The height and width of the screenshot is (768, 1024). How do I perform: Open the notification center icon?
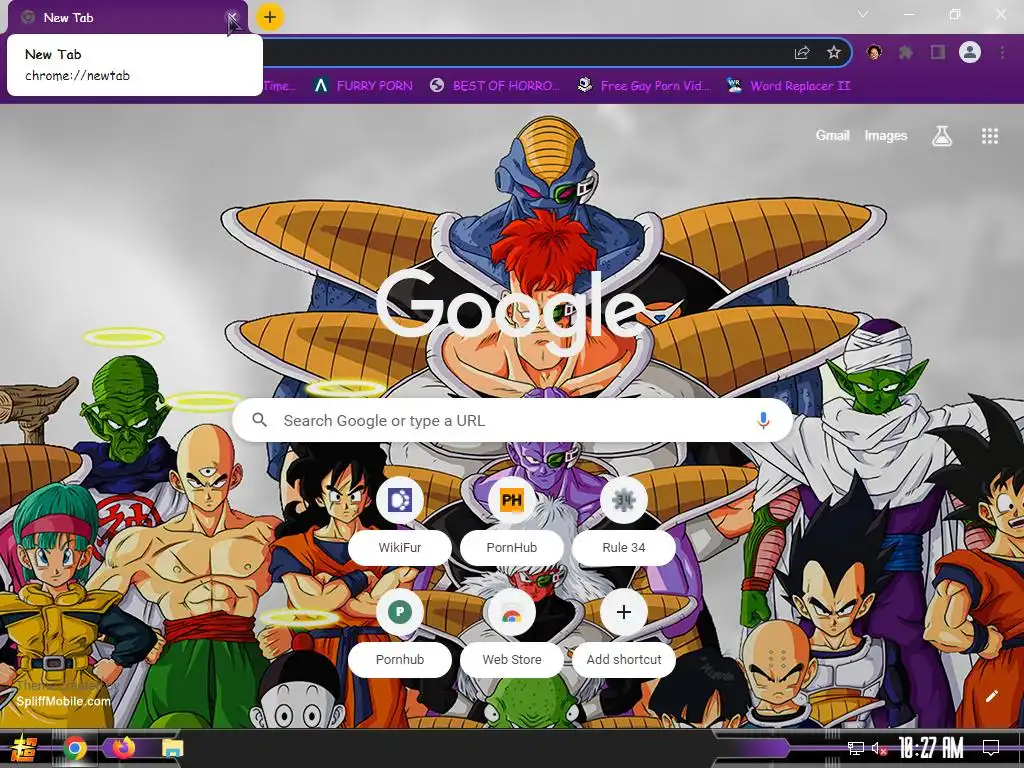(991, 748)
